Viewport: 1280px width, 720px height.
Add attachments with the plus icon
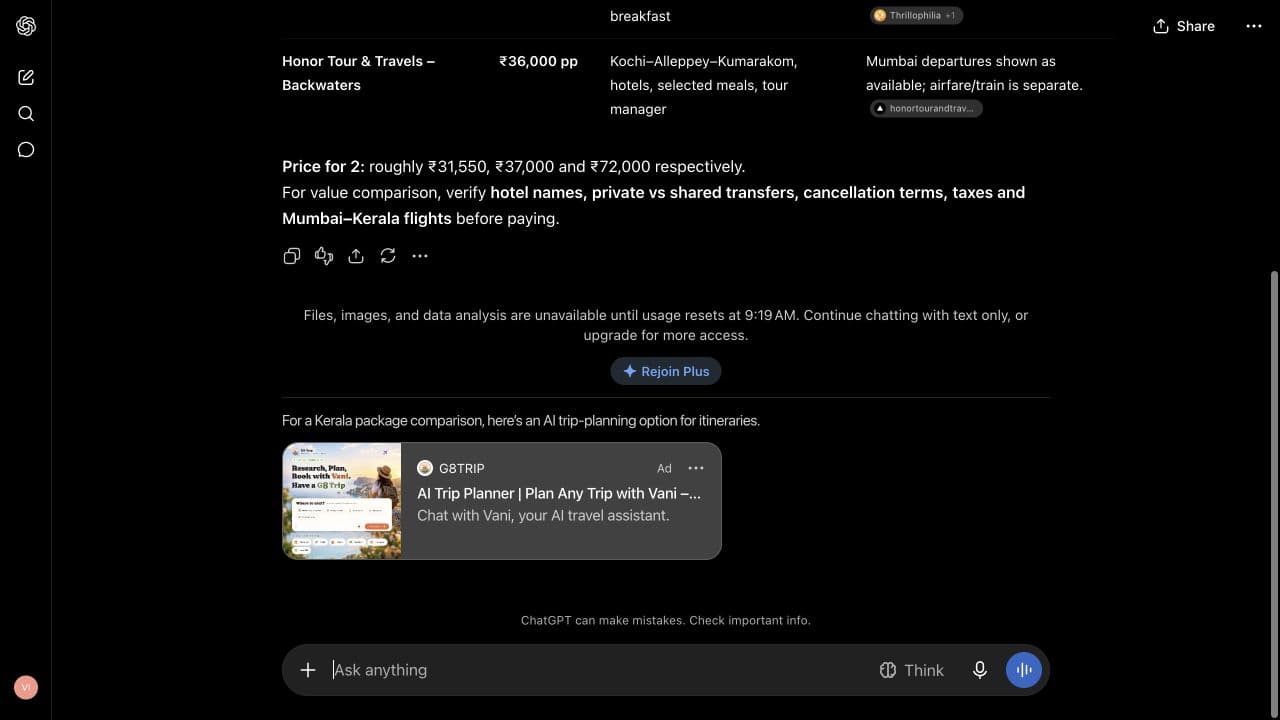[308, 670]
